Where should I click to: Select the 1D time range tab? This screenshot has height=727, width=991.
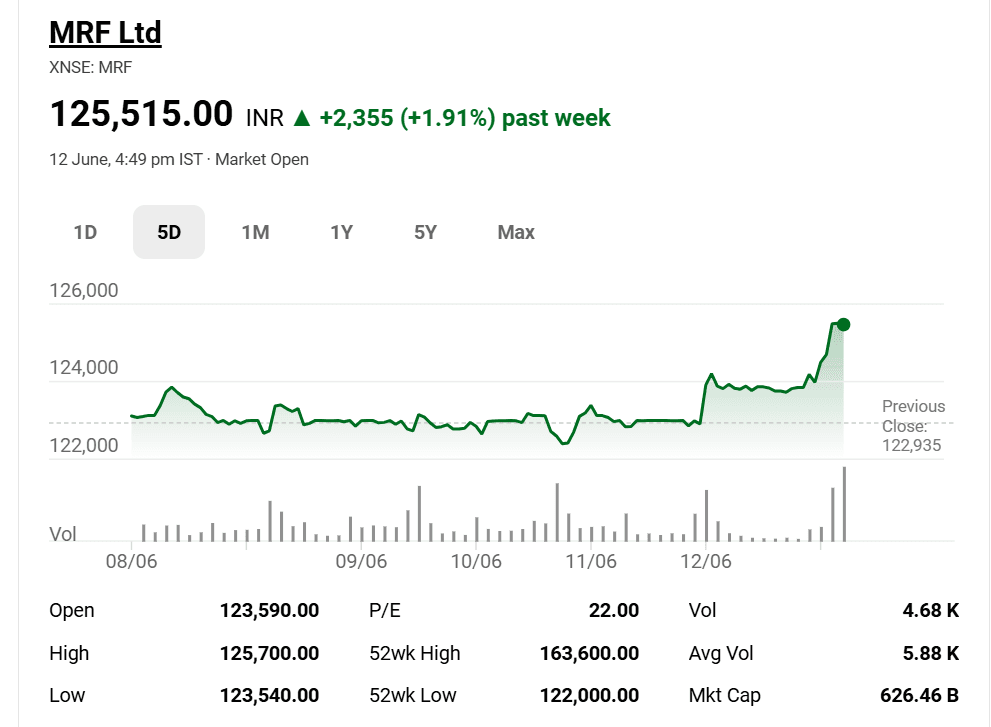point(85,232)
